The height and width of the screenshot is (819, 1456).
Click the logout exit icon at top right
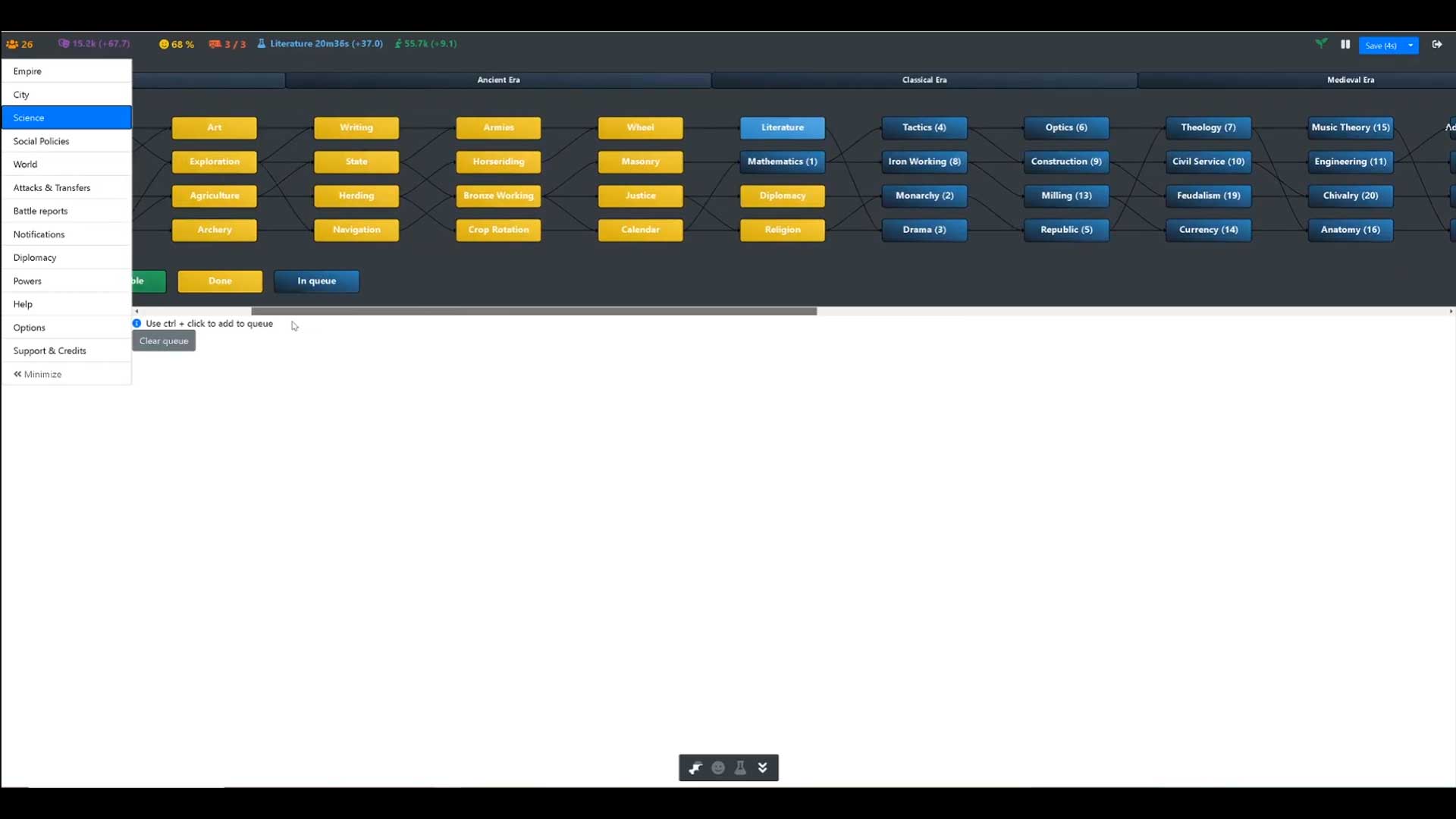(1436, 45)
